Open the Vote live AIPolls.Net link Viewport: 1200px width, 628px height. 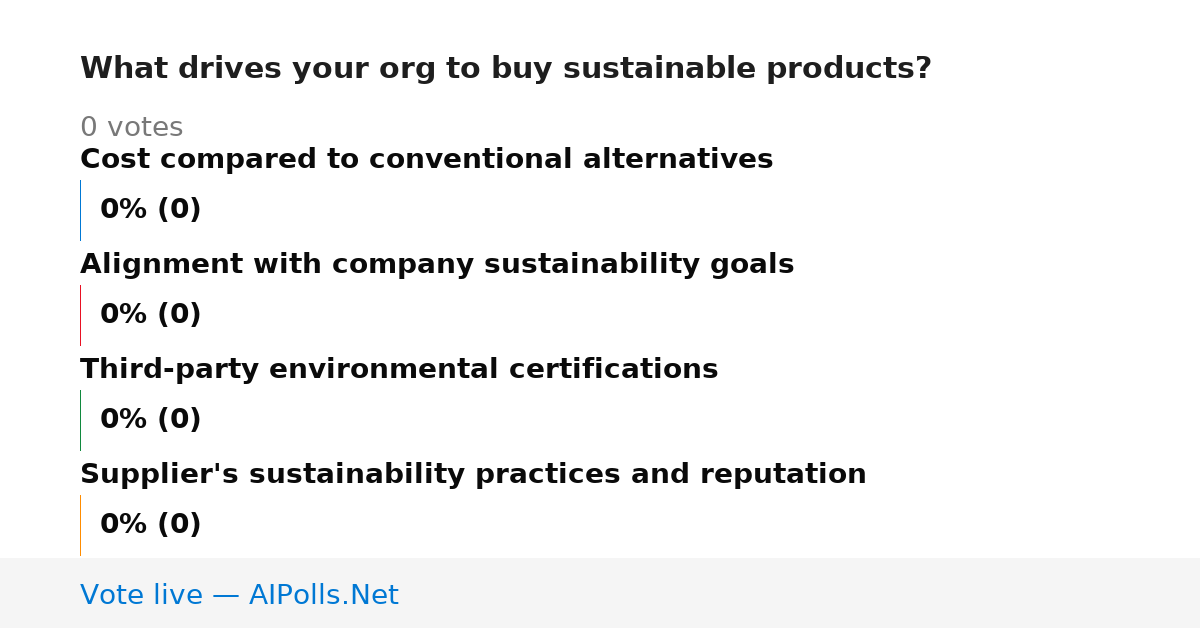[x=239, y=595]
